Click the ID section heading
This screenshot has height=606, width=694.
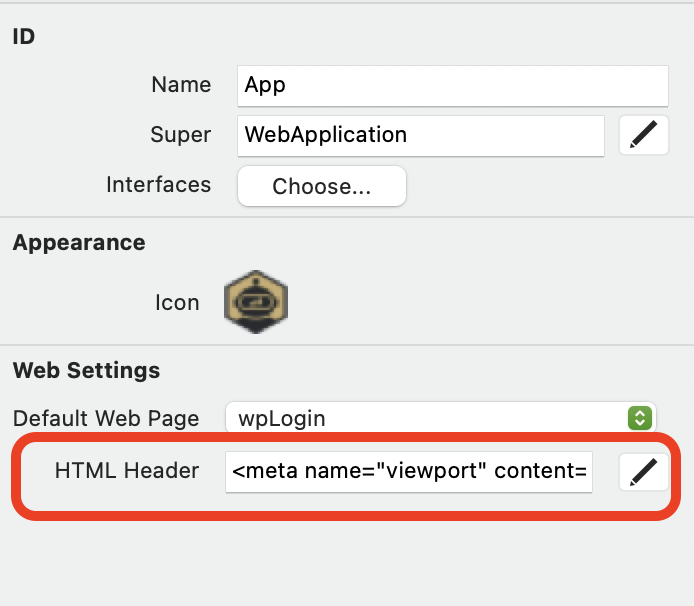(x=24, y=36)
